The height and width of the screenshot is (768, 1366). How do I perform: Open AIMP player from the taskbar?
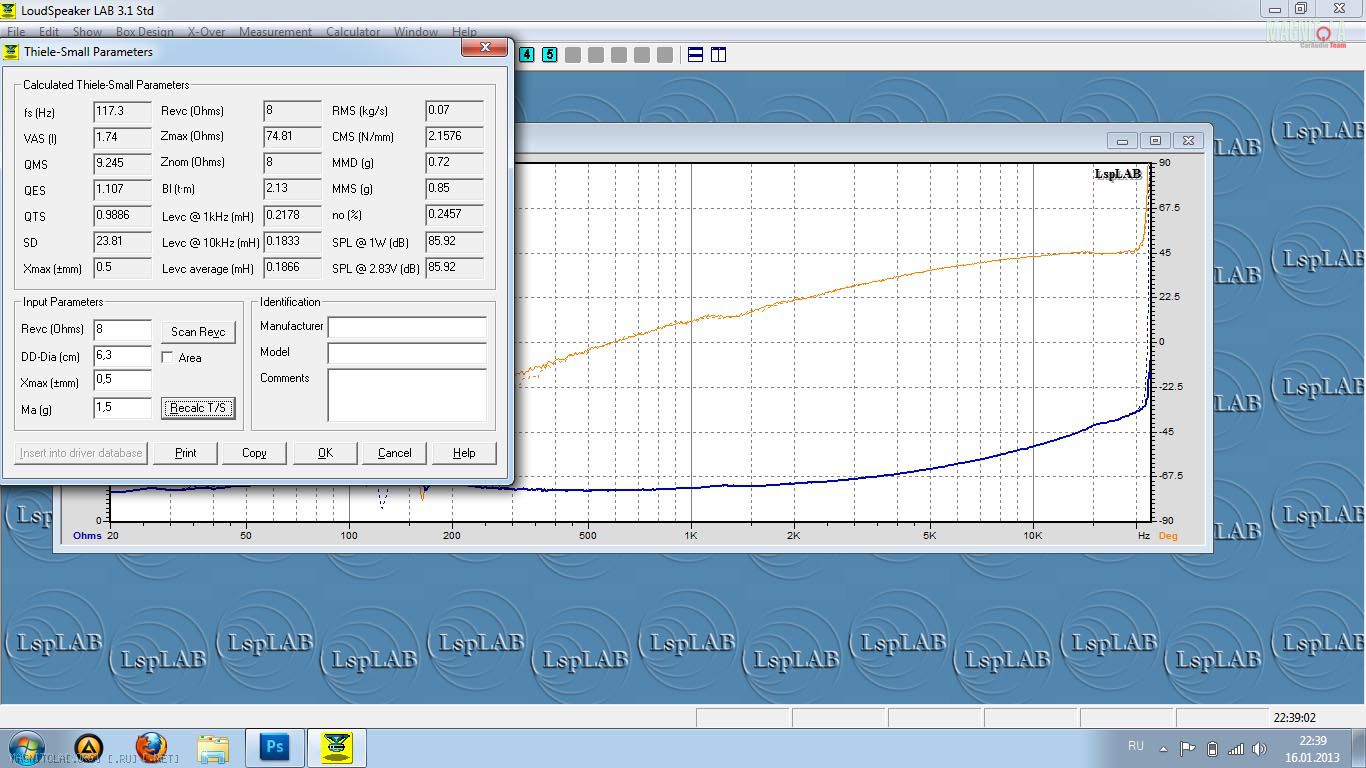click(x=89, y=748)
